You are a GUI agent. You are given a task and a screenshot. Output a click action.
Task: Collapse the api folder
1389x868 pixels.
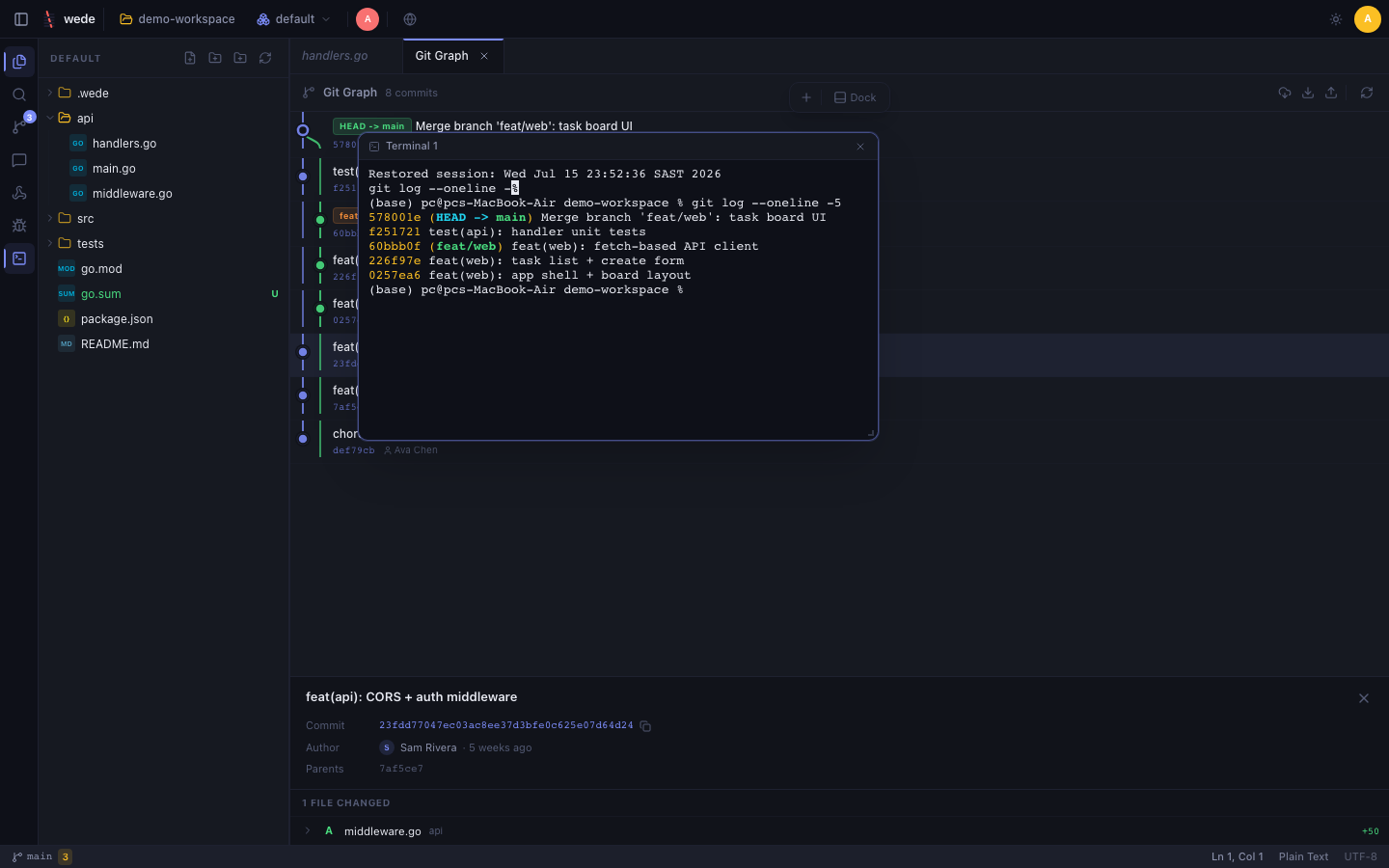[164, 119]
